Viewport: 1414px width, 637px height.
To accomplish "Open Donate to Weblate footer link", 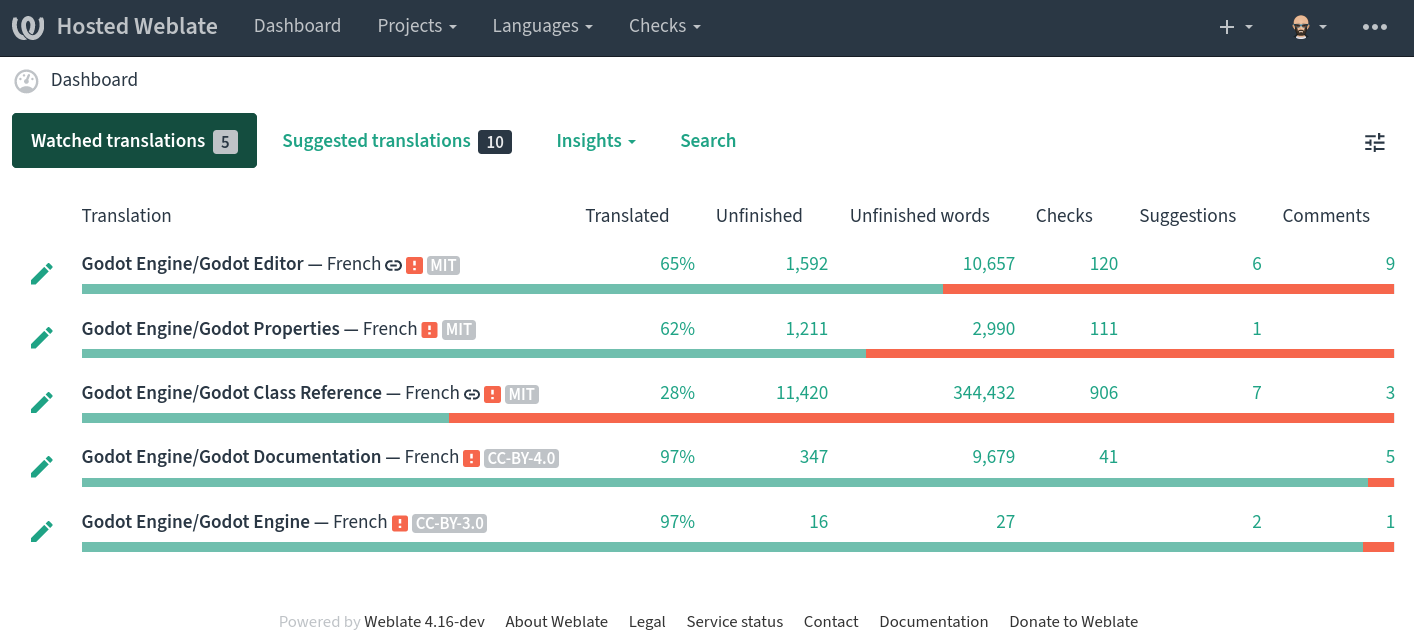I will (x=1073, y=622).
